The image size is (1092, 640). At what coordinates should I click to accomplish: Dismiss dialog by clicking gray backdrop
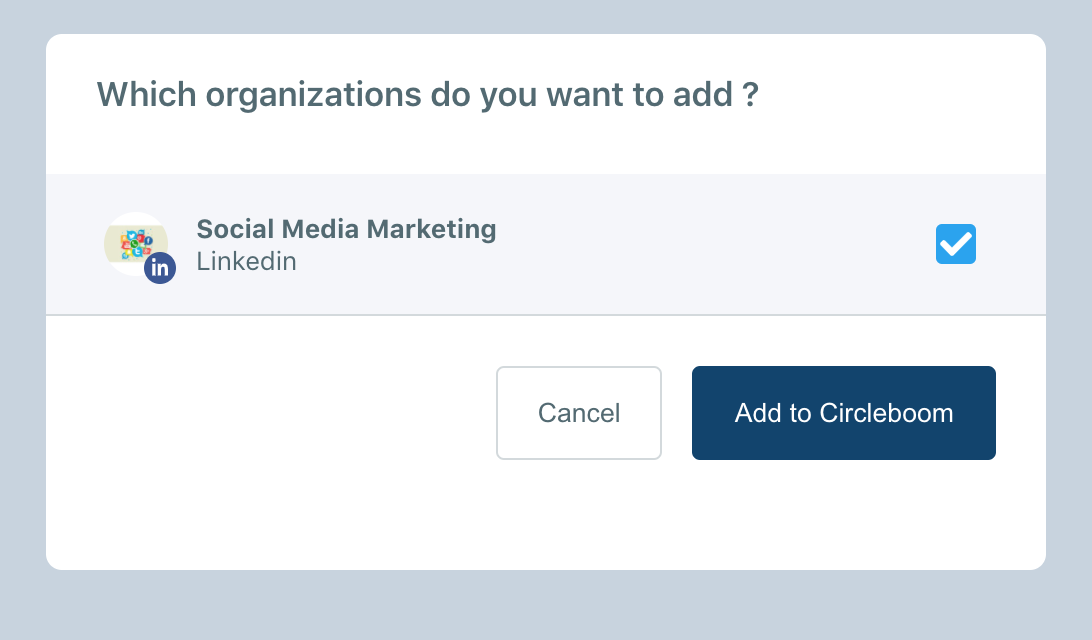546,606
